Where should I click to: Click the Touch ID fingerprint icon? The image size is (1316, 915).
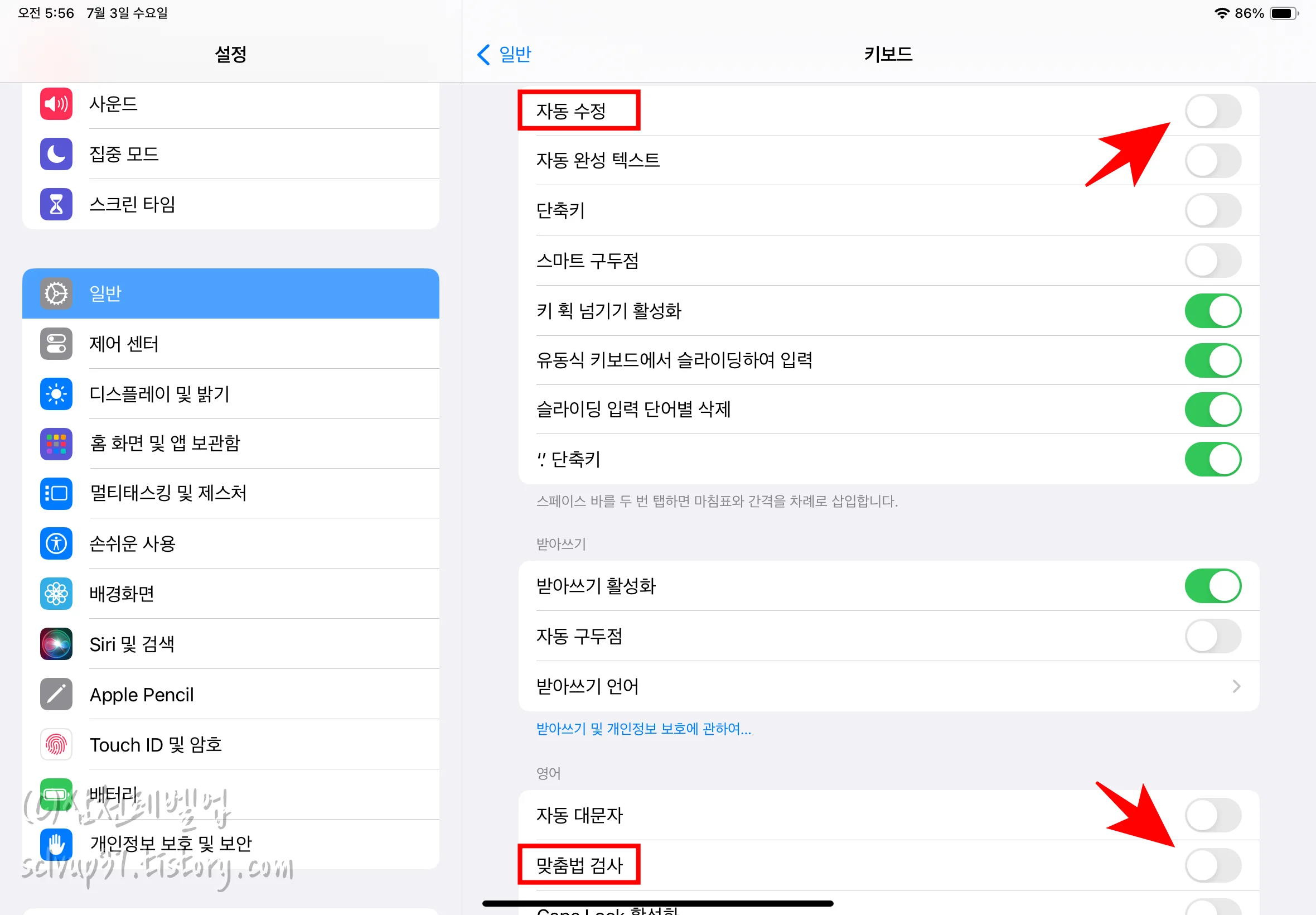pos(56,744)
